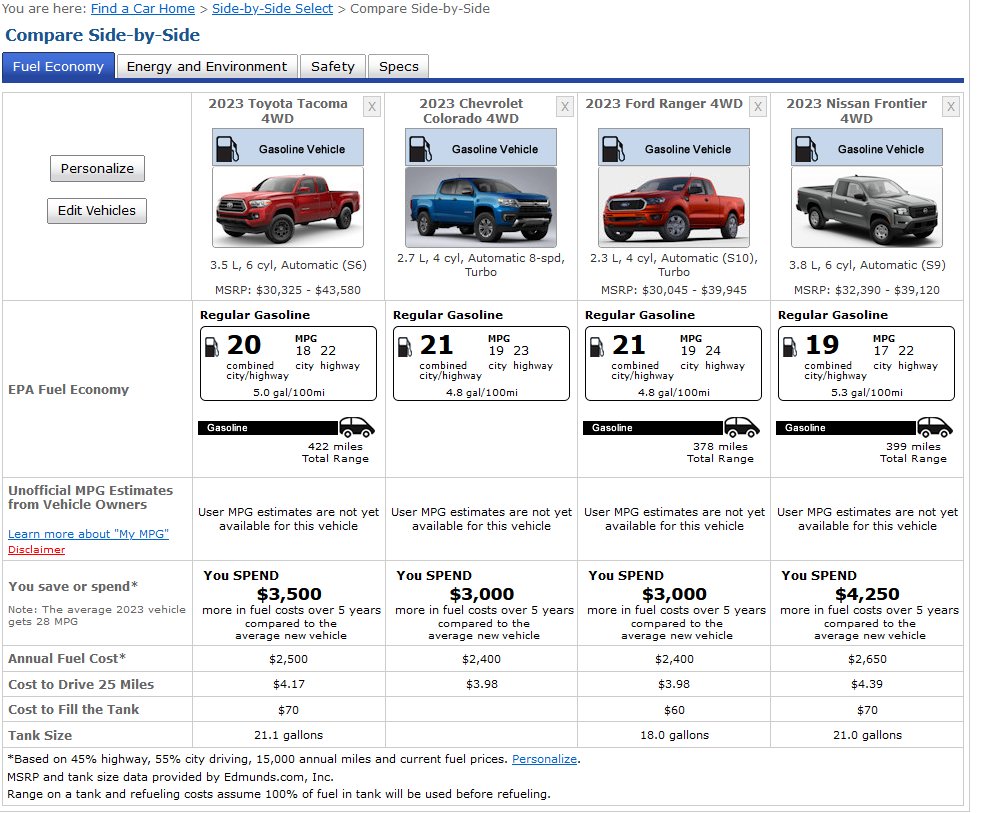This screenshot has height=813, width=983.
Task: Click the "2023 Nissan Frontier 4WD" heading
Action: pos(856,111)
